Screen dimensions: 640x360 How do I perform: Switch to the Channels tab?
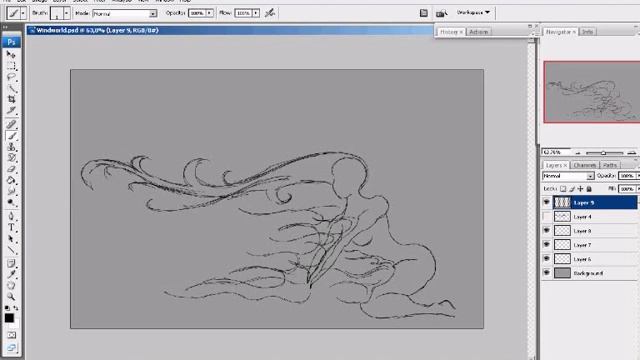584,165
